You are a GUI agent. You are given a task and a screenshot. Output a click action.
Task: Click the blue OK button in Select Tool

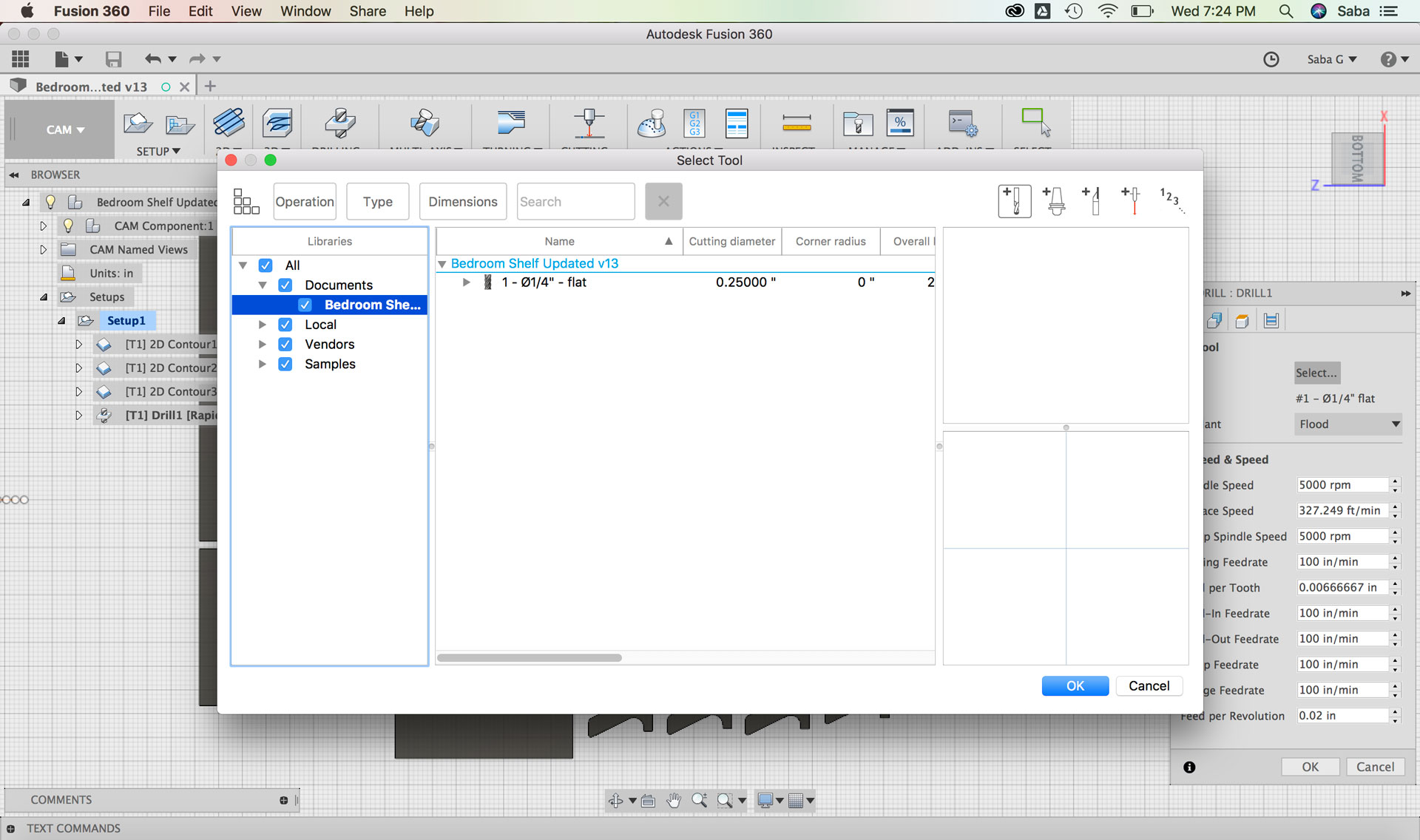click(1075, 686)
